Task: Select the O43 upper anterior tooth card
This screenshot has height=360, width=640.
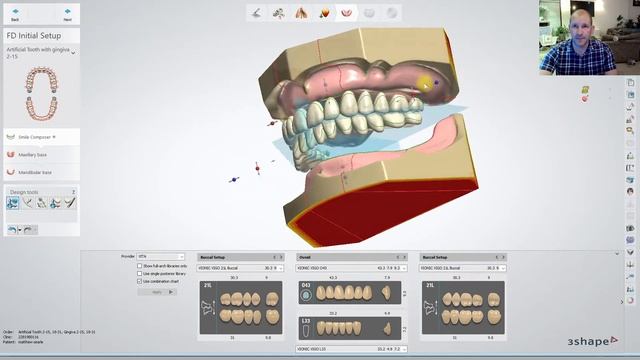Action: (350, 293)
